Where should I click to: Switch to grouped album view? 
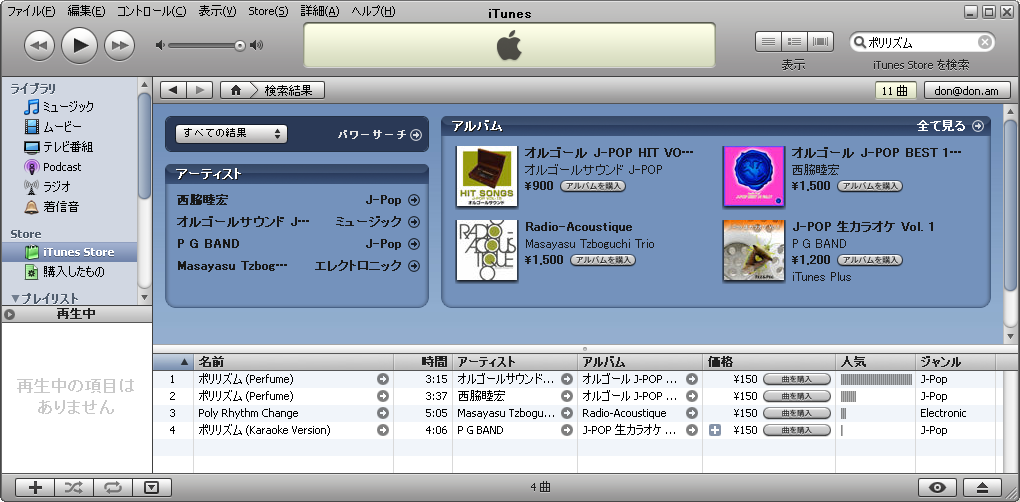tap(794, 42)
